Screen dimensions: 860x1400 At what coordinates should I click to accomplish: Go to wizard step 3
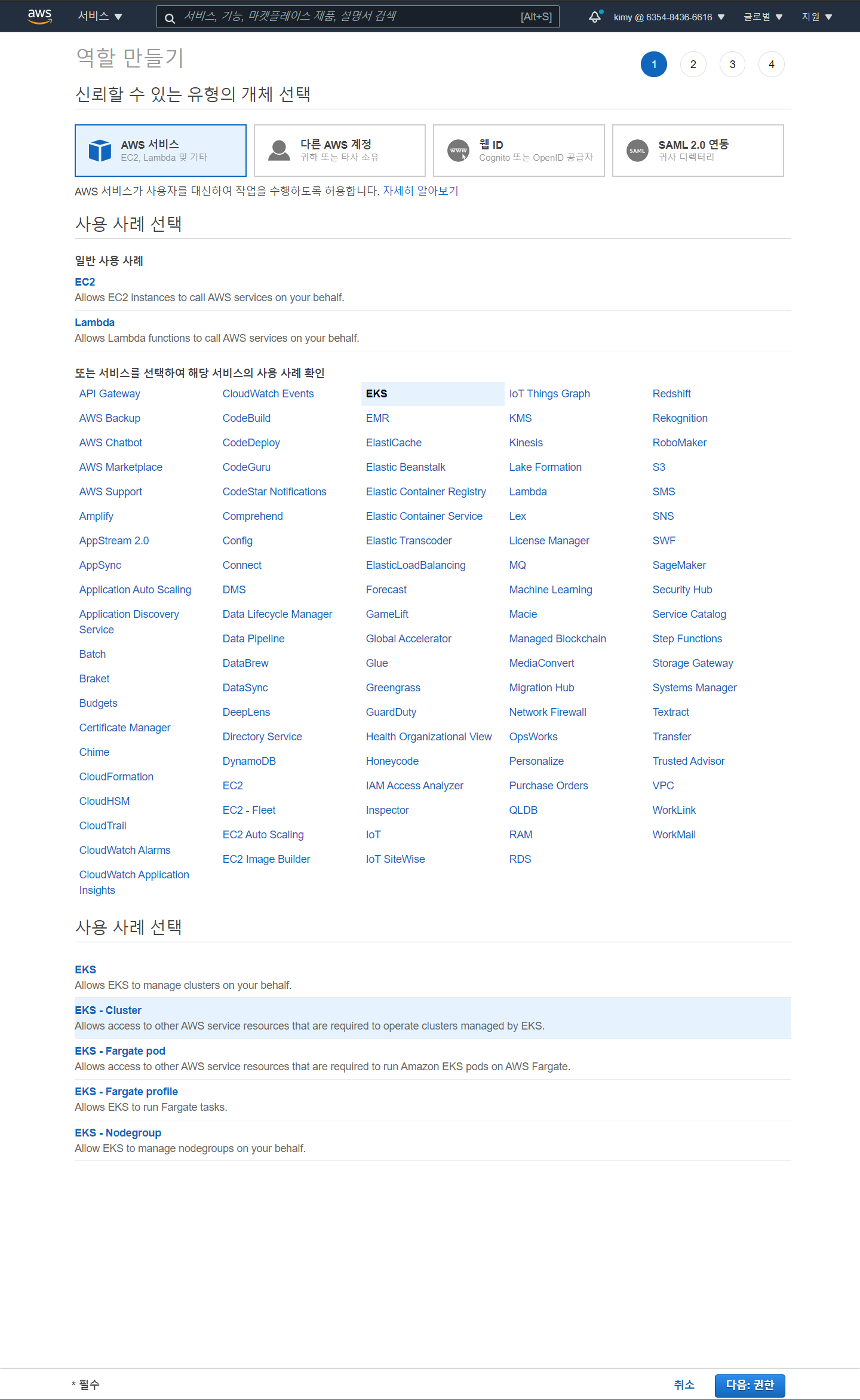(x=732, y=65)
